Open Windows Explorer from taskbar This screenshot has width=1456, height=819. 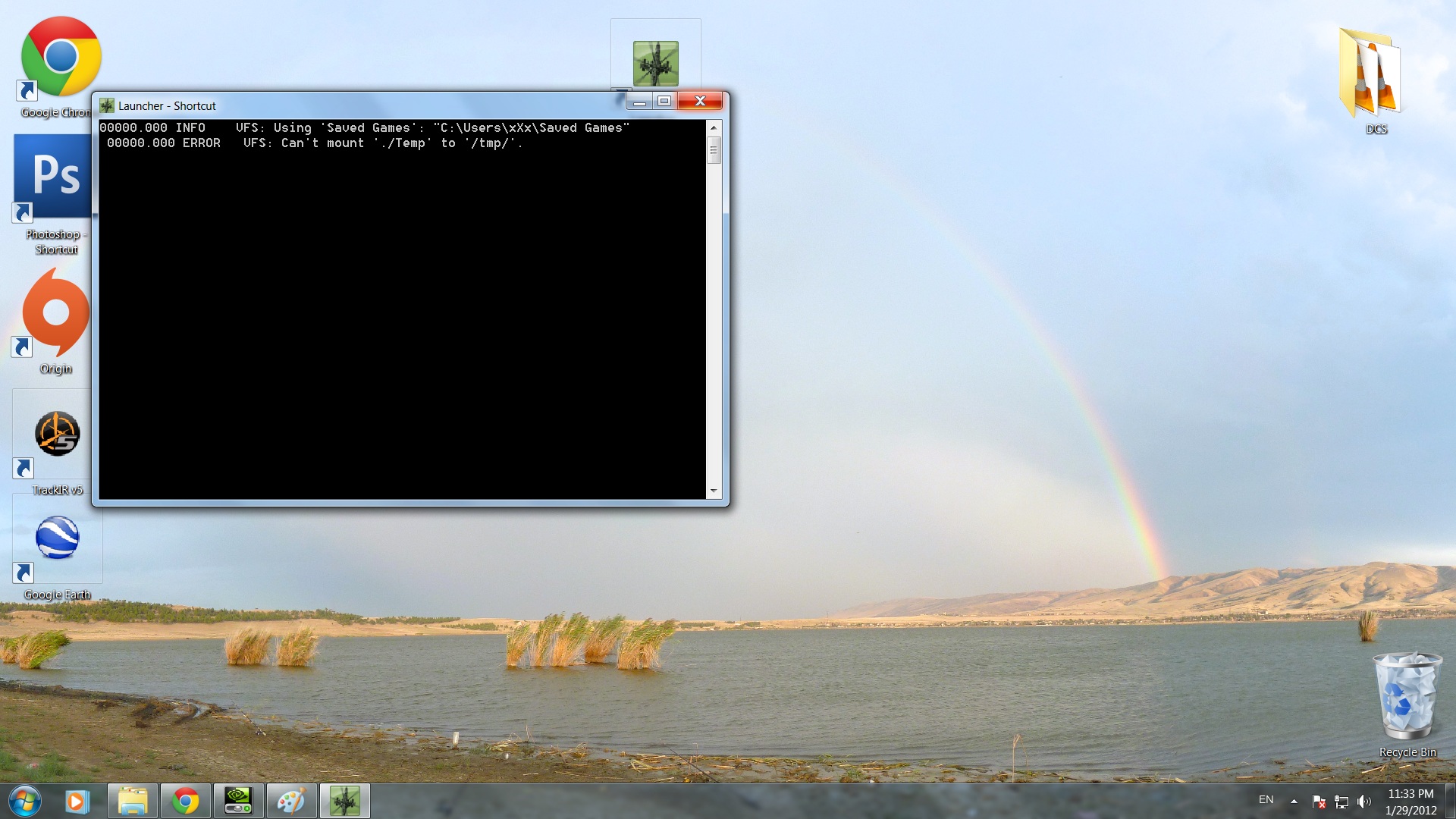[x=133, y=802]
